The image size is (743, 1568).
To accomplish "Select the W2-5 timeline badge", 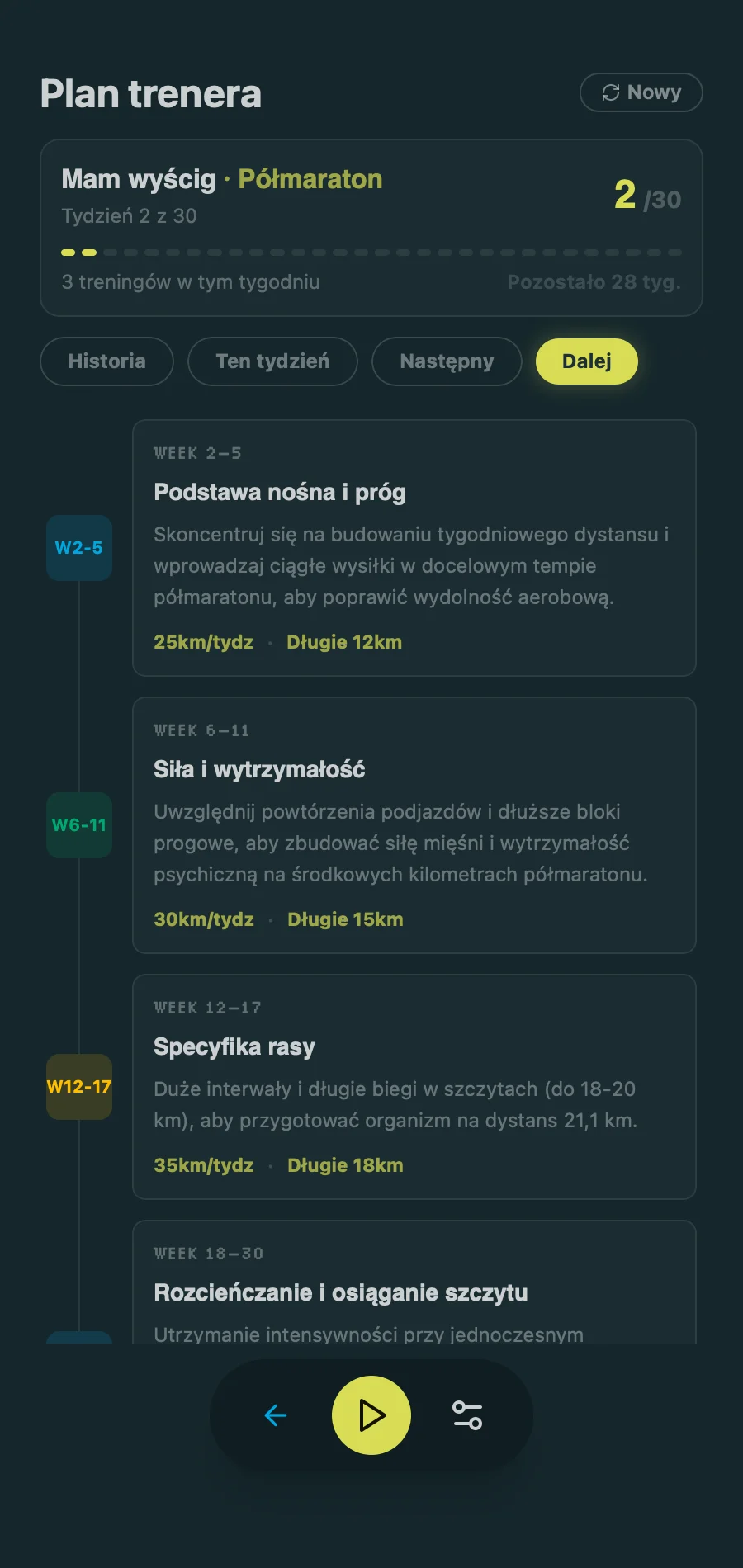I will pos(79,548).
